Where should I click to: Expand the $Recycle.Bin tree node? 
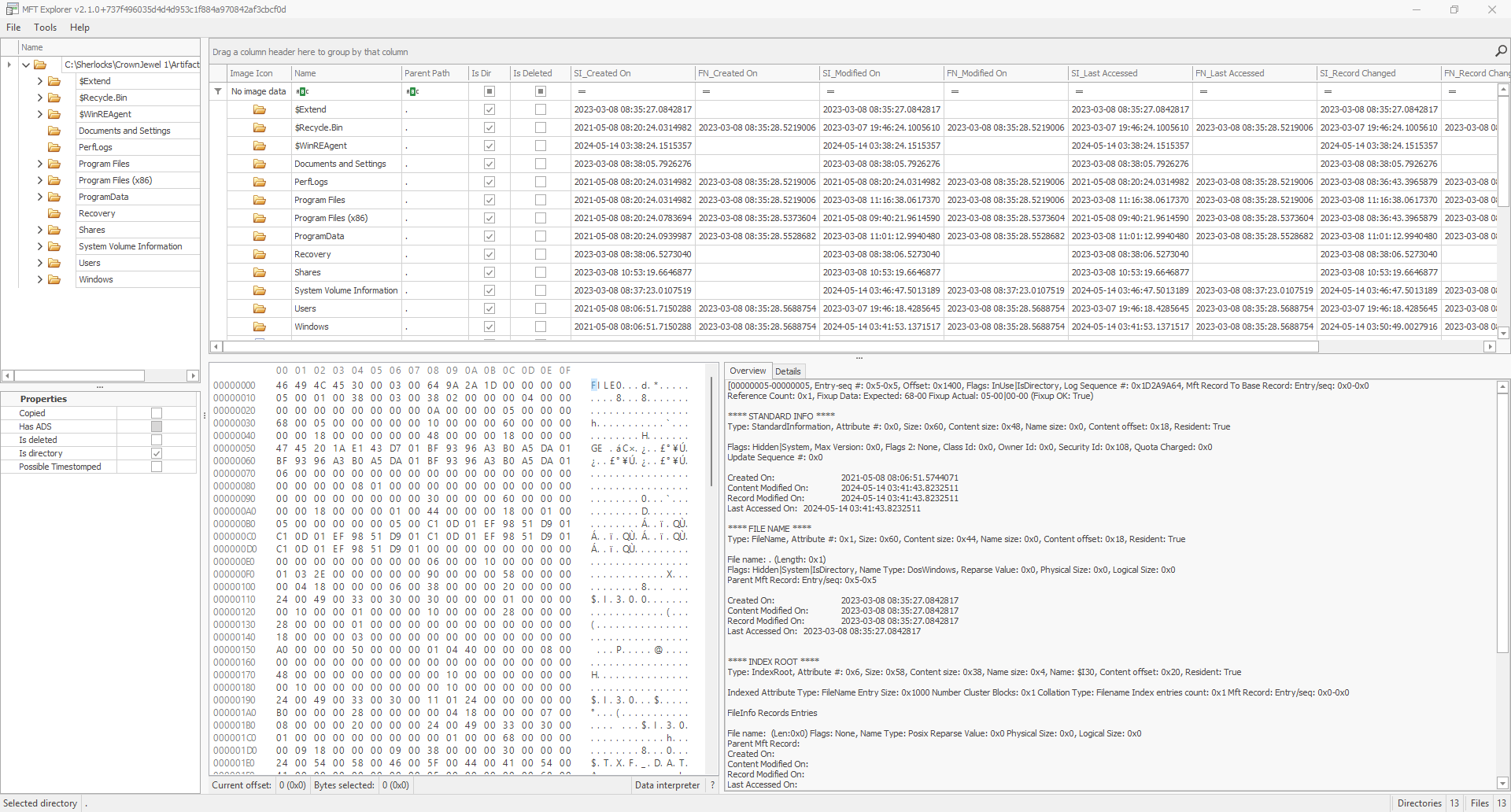[x=40, y=98]
